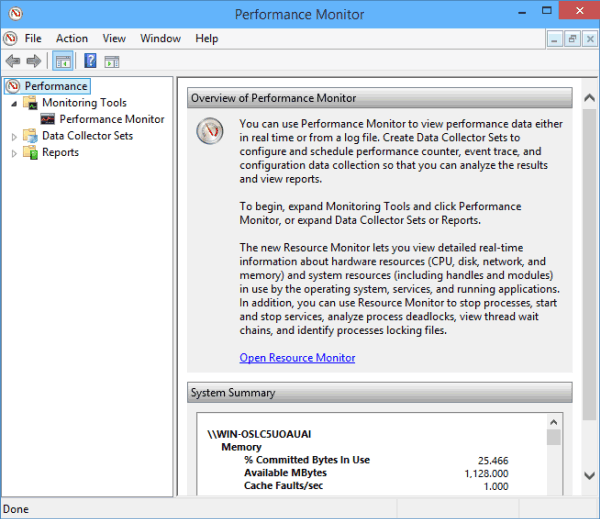
Task: Select Performance Monitor under Monitoring Tools
Action: pos(112,119)
